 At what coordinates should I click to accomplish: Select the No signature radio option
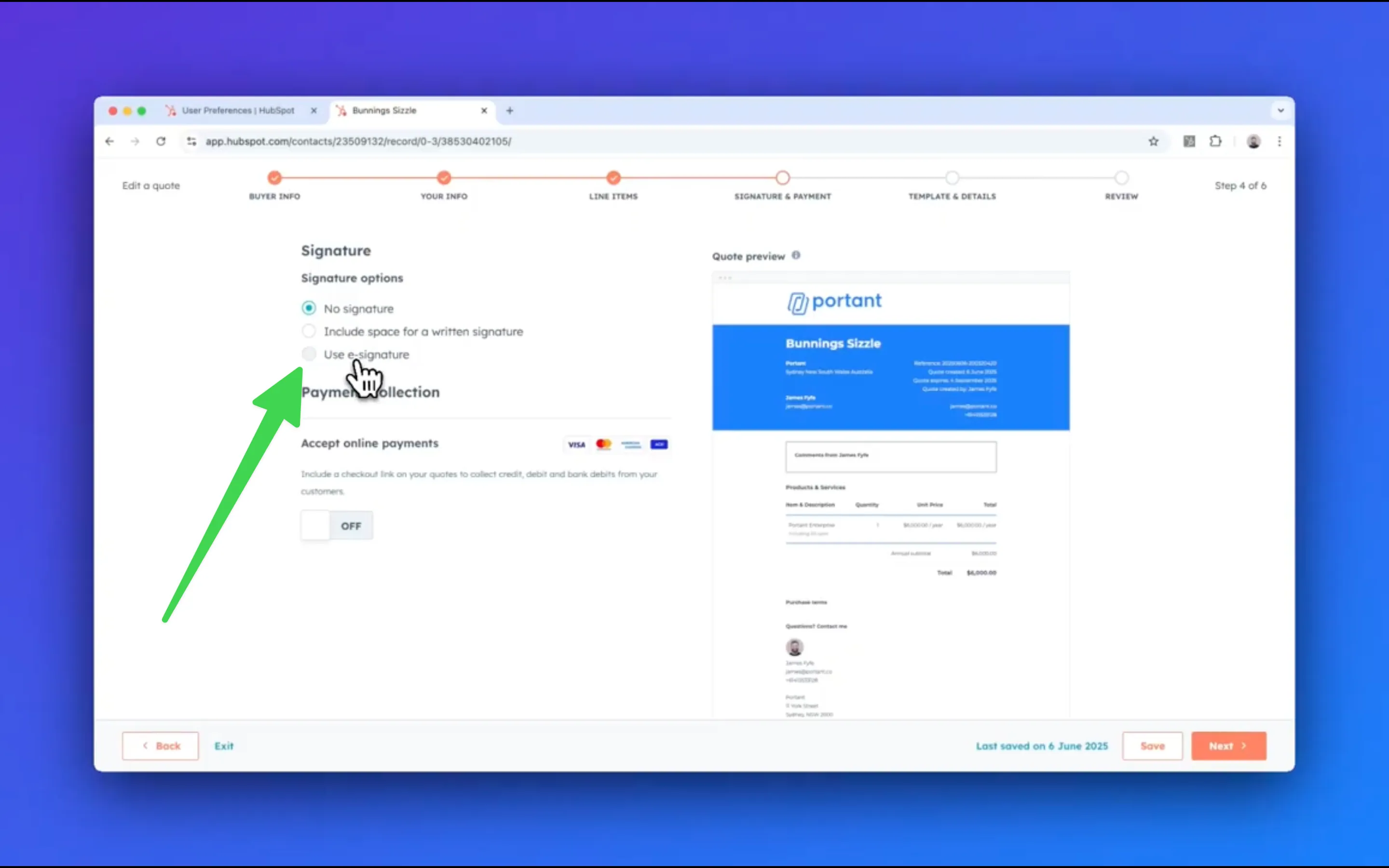(x=309, y=308)
